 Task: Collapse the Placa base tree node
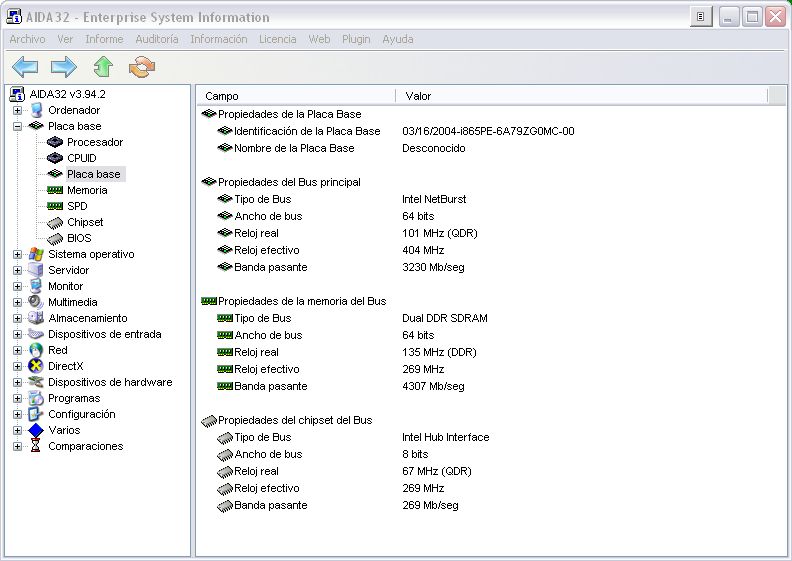(18, 126)
